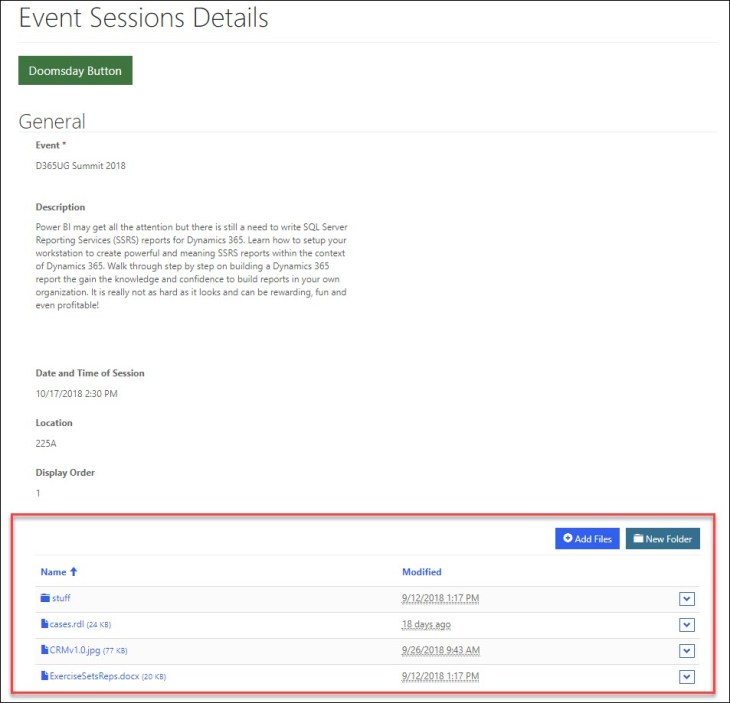Click the 9/26/2018 9:43 AM modified date
730x703 pixels.
point(440,650)
